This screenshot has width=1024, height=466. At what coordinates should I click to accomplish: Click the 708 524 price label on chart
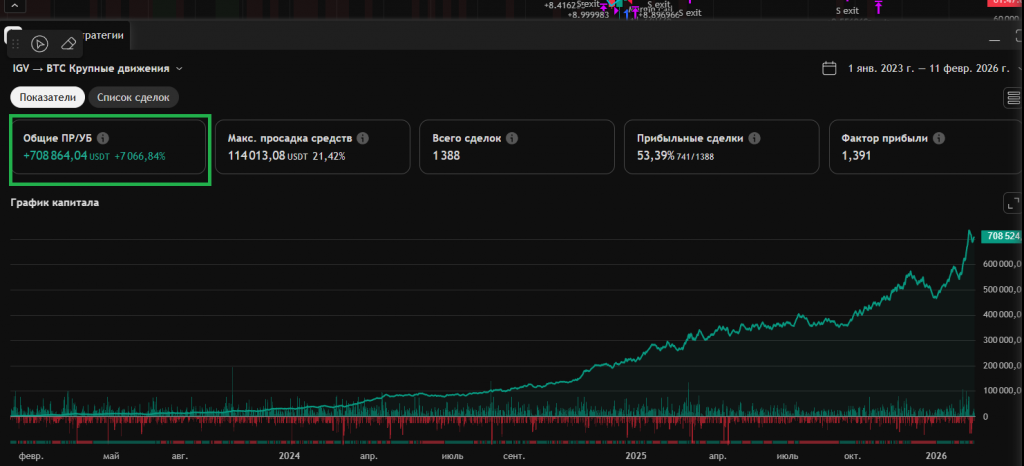point(1000,236)
